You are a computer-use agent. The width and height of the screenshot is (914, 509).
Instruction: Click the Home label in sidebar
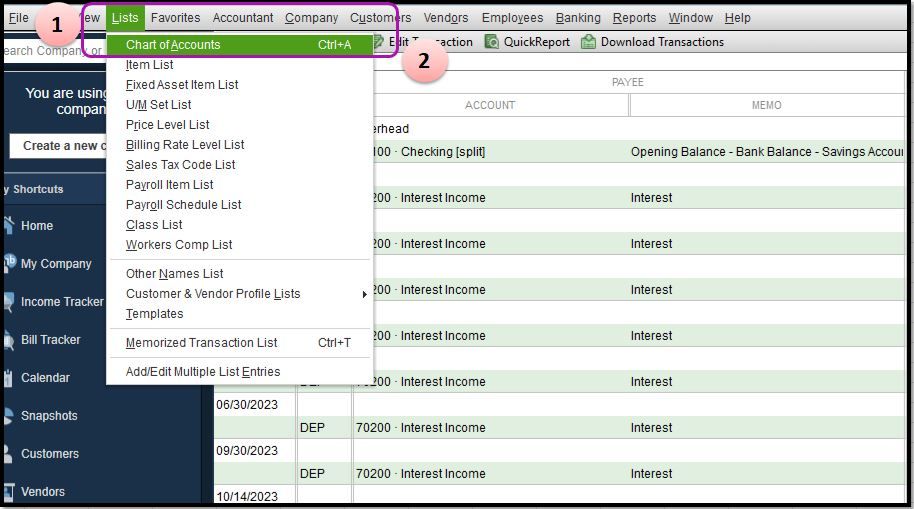(x=37, y=226)
